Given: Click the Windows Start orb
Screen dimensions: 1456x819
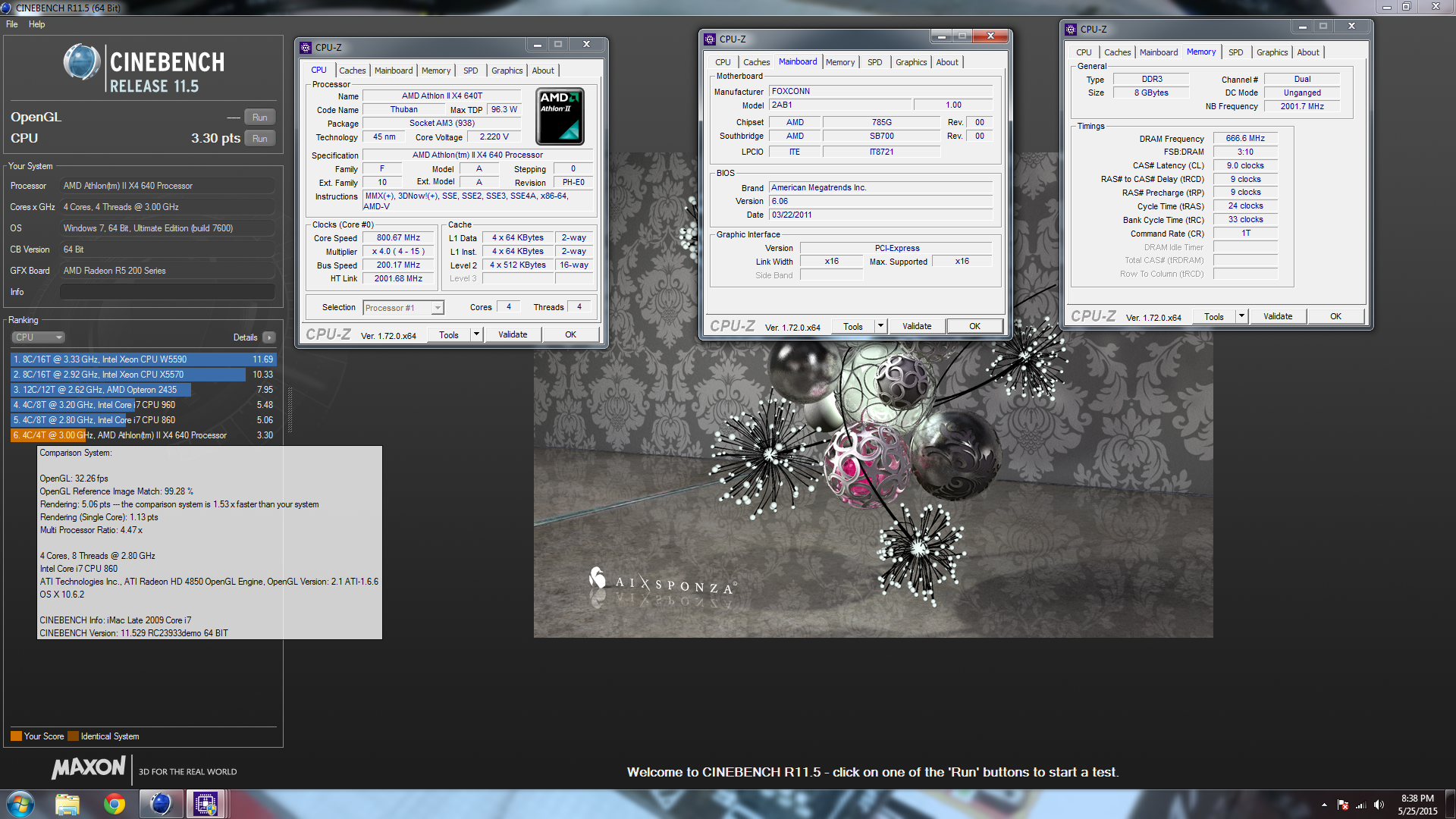Looking at the screenshot, I should (20, 804).
